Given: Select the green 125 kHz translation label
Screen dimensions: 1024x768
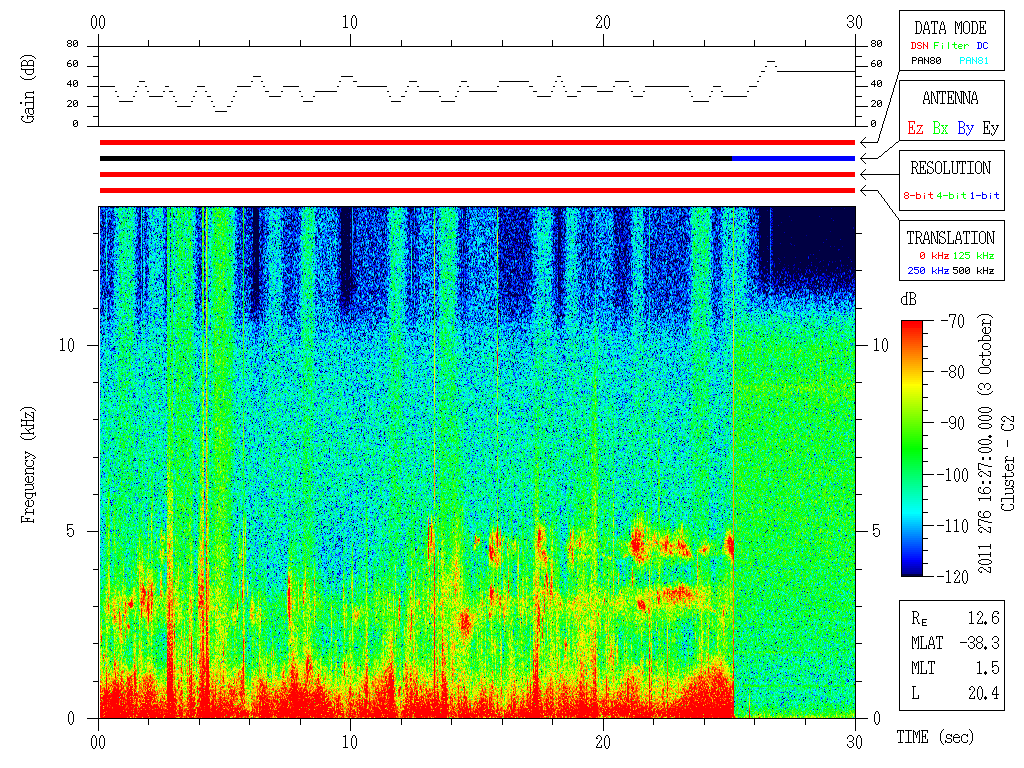Looking at the screenshot, I should tap(973, 255).
